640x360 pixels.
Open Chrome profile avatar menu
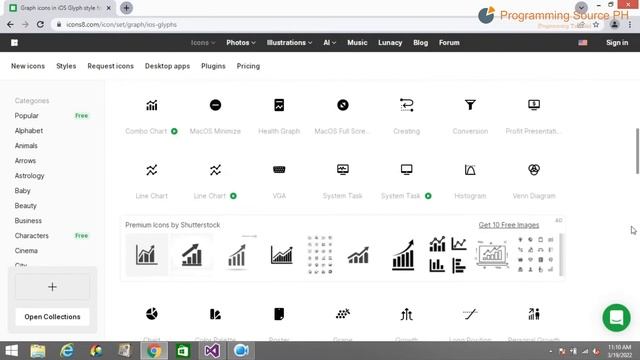point(614,24)
